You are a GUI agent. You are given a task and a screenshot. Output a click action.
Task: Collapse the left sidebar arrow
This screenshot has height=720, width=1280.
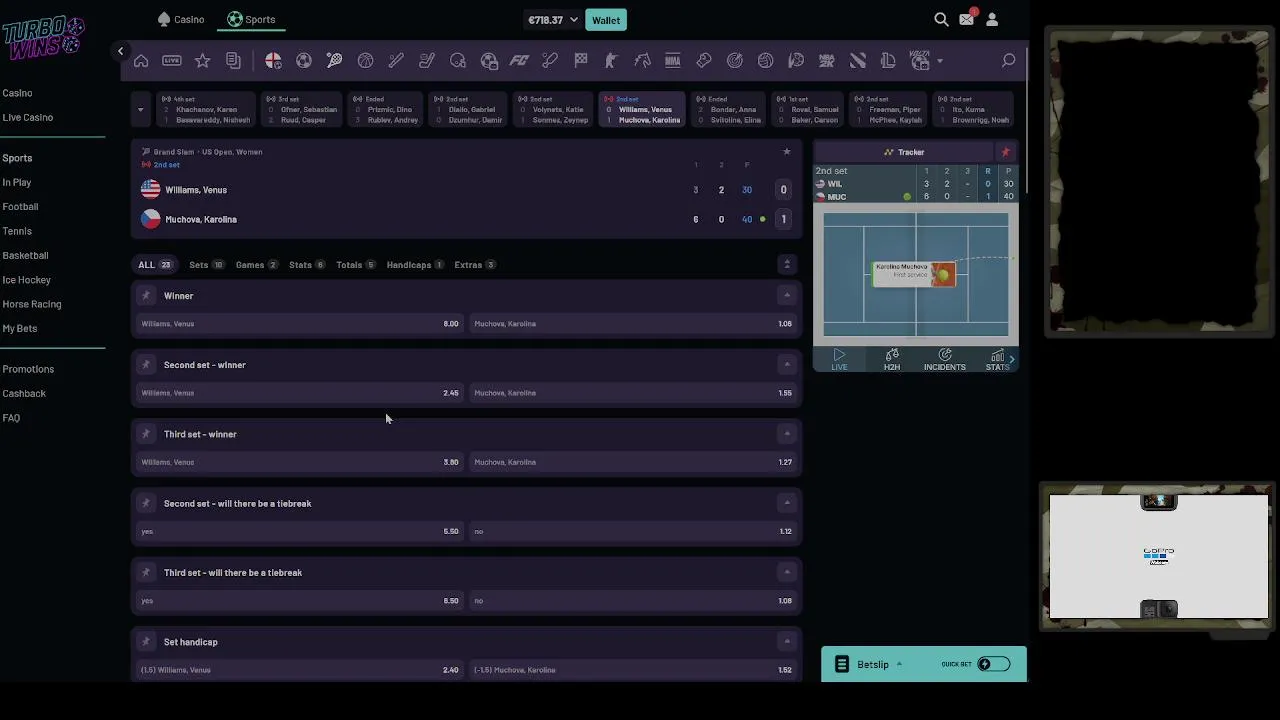click(120, 51)
